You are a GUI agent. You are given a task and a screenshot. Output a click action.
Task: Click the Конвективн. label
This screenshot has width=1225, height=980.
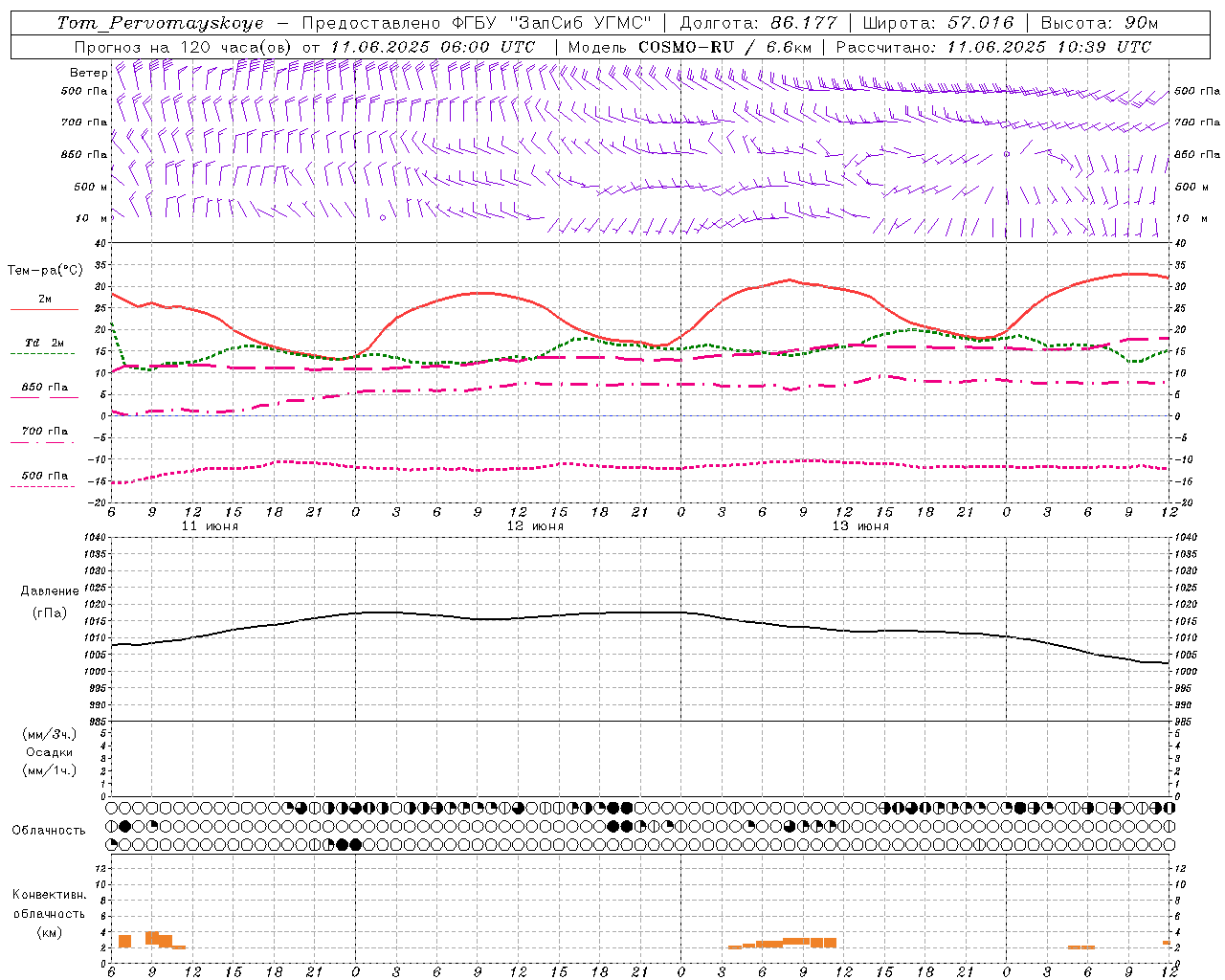pyautogui.click(x=49, y=895)
